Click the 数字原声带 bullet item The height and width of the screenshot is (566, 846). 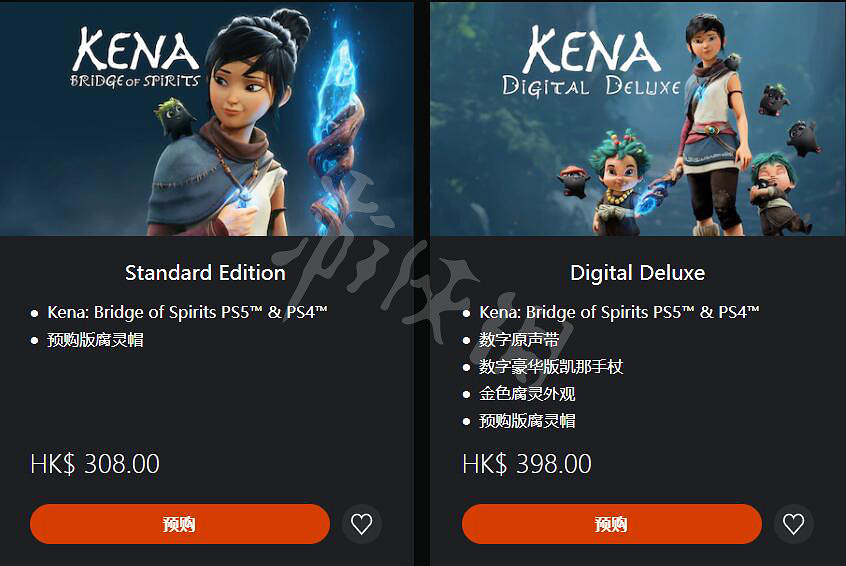click(519, 340)
